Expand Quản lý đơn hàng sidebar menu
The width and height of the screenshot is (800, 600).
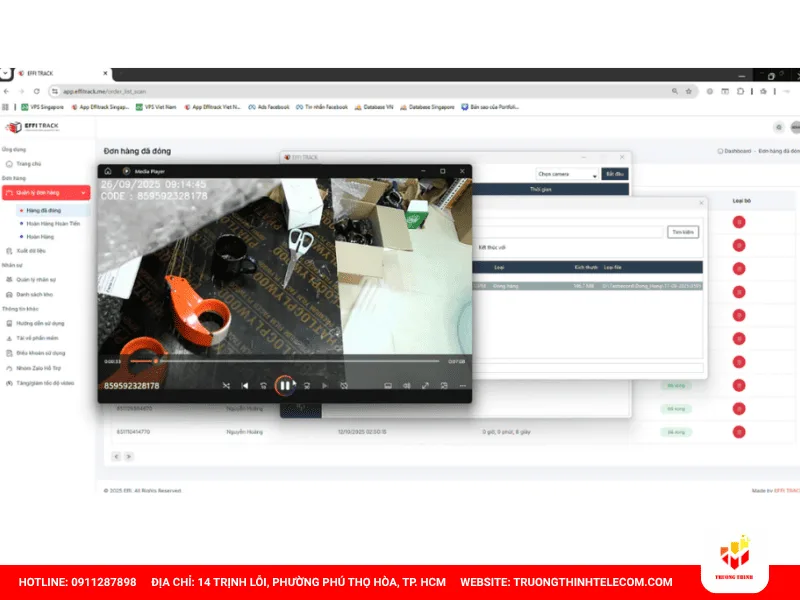click(x=46, y=193)
